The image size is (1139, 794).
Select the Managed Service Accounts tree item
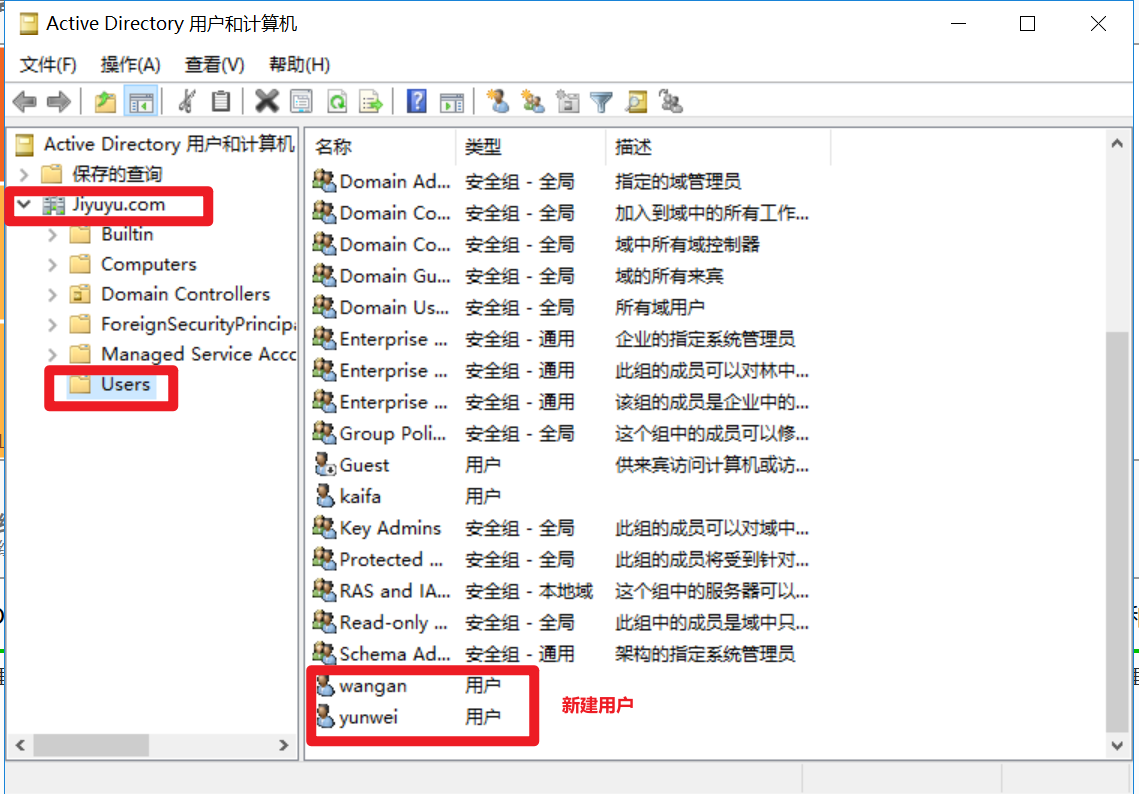198,354
